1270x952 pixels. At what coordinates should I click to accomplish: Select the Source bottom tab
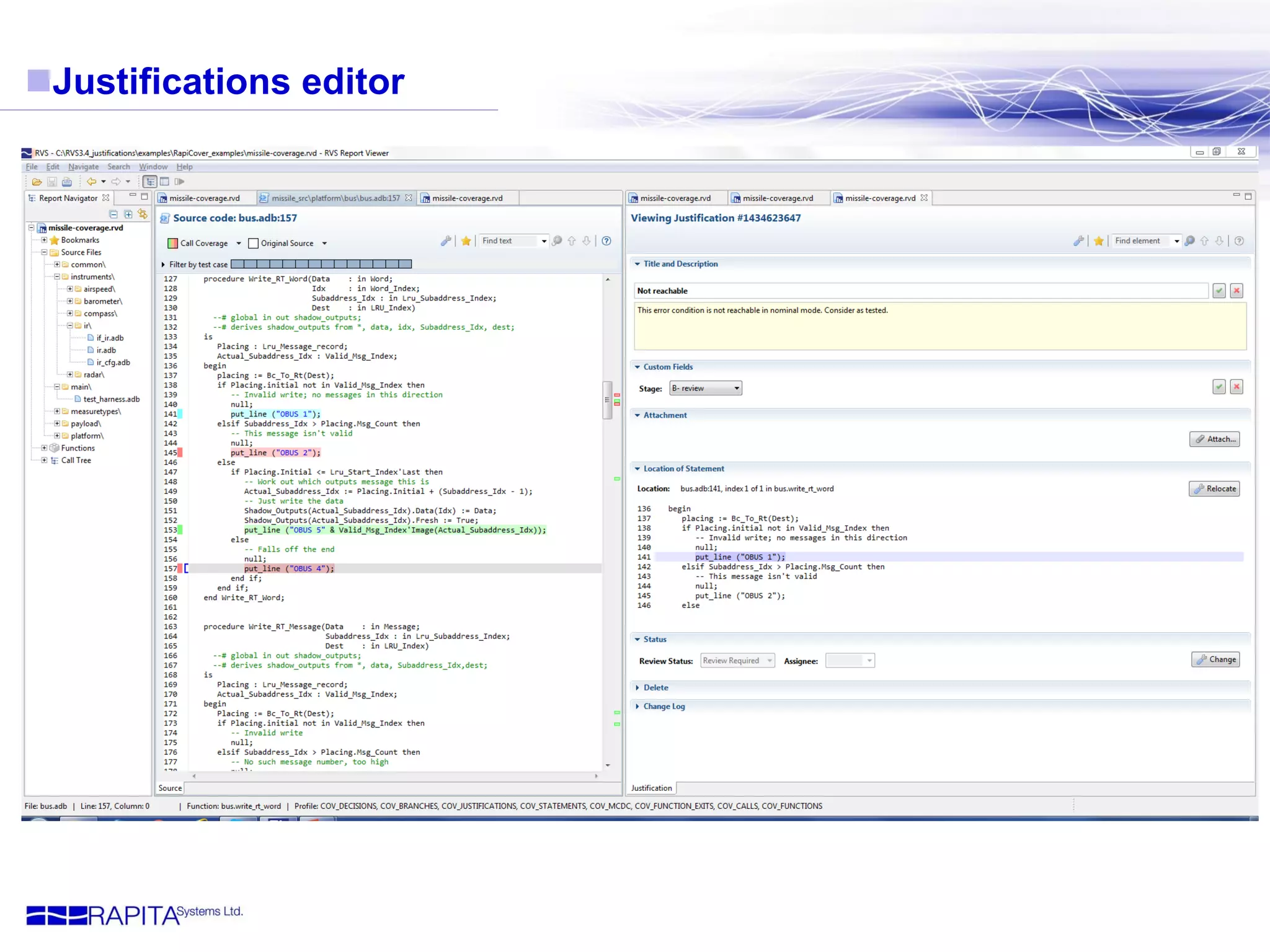click(170, 788)
